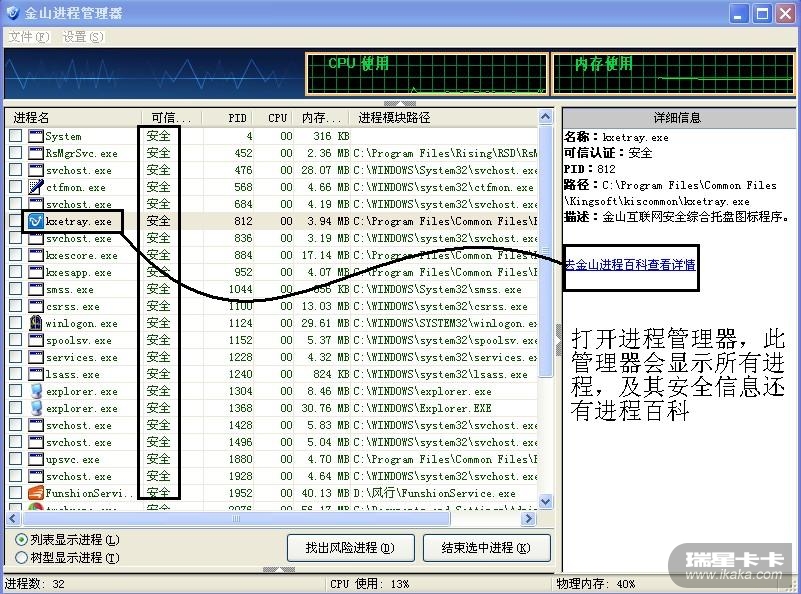Image resolution: width=801 pixels, height=594 pixels.
Task: Click the services.exe process icon
Action: 36,357
